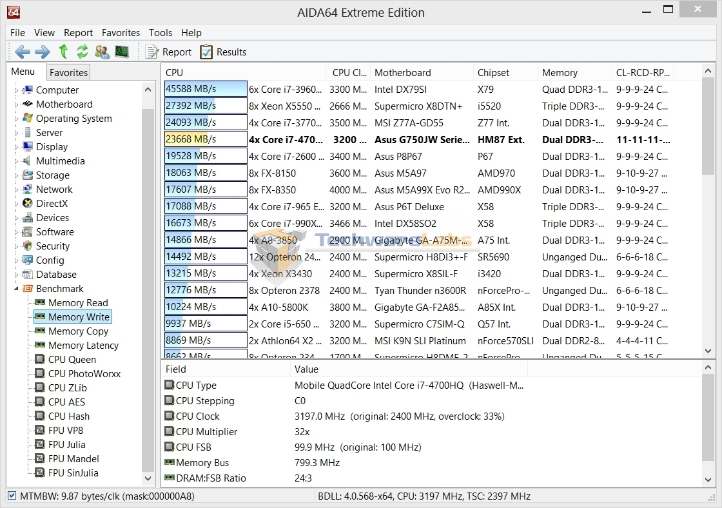Select the Database tree icon
Screen dimensions: 722x508
[x=28, y=274]
